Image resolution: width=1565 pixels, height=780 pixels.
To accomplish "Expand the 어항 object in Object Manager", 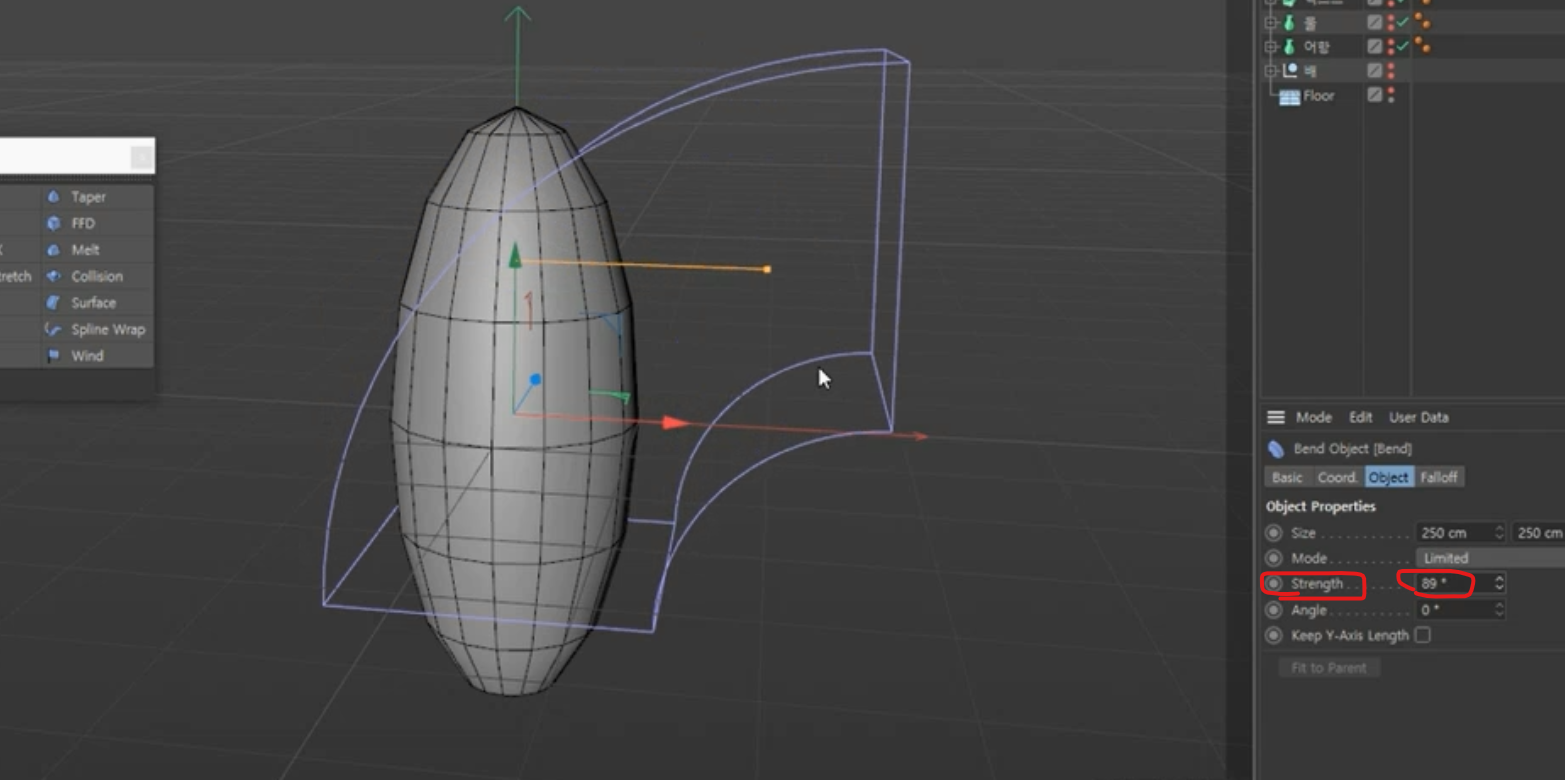I will 1271,47.
